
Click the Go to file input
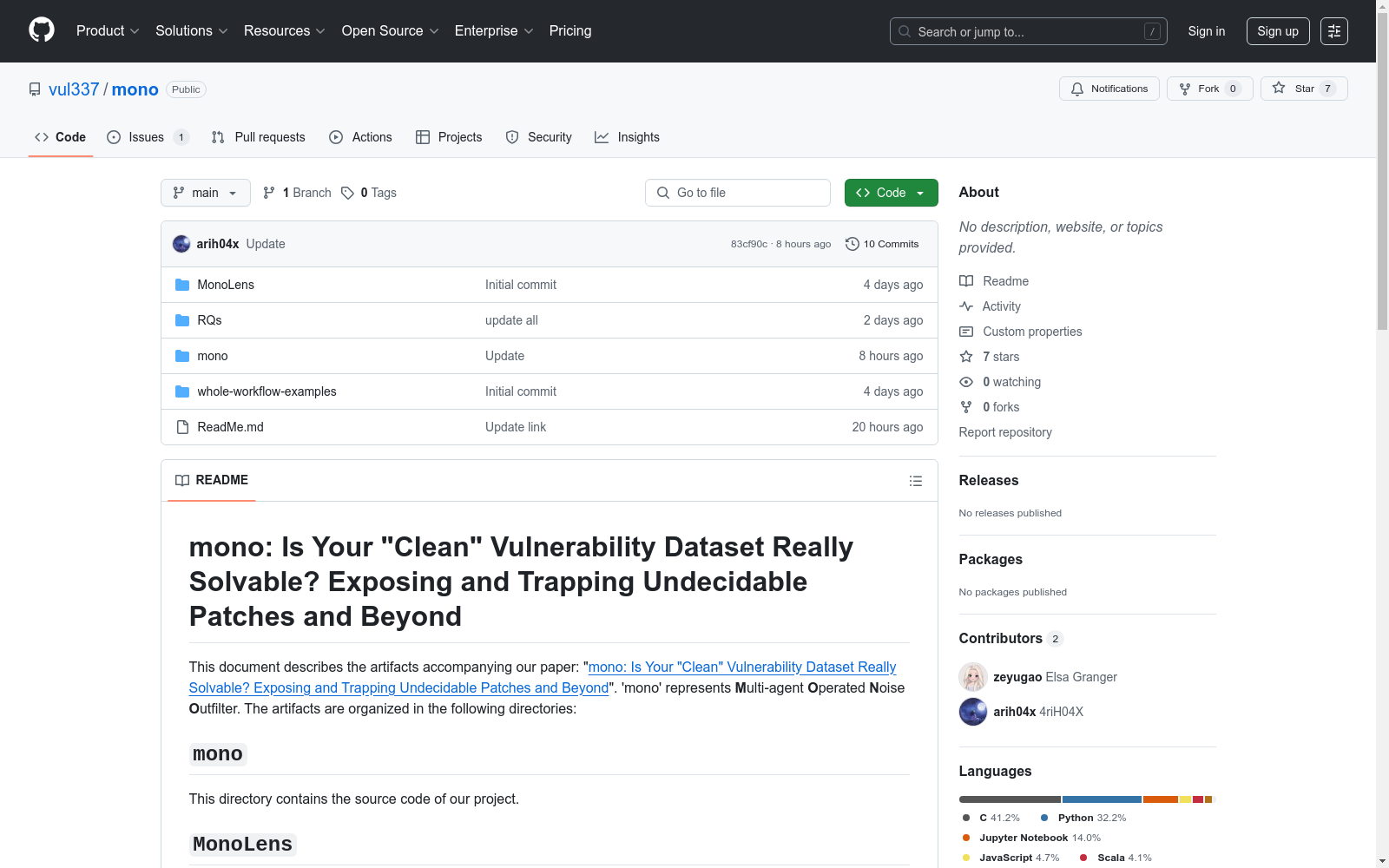(x=738, y=193)
